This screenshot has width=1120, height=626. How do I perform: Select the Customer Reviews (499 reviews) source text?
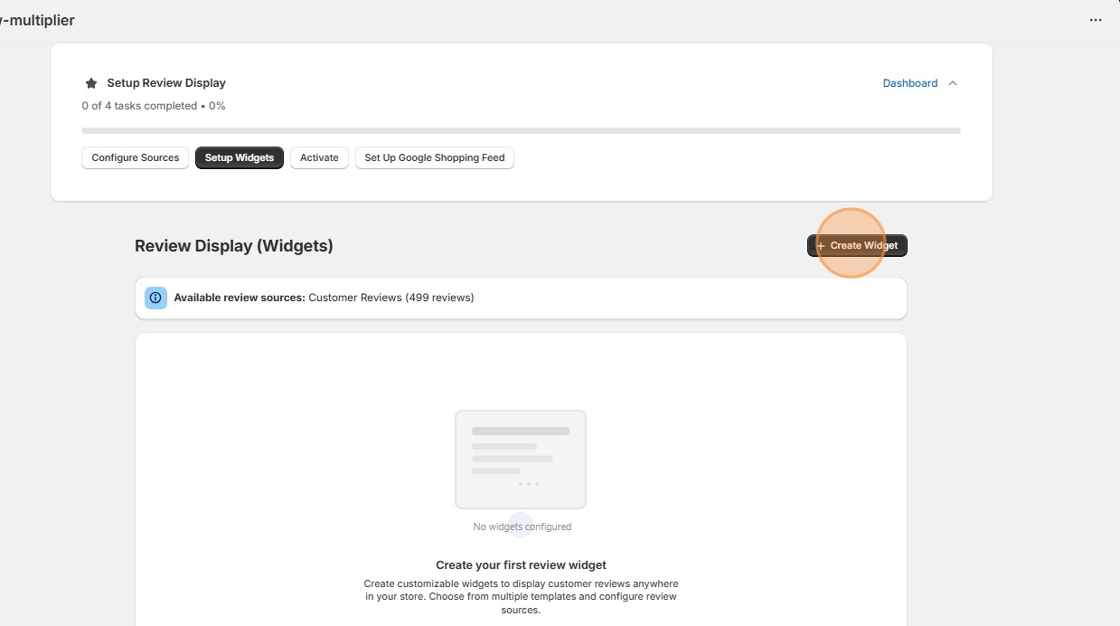(390, 297)
